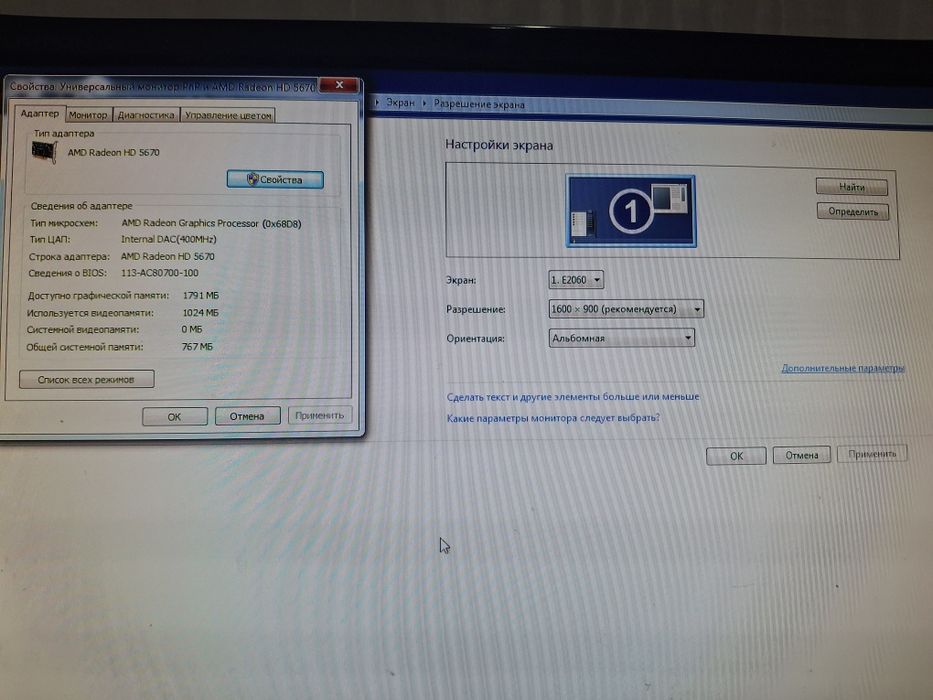Select the Адаптер tab
This screenshot has width=933, height=700.
pos(39,113)
